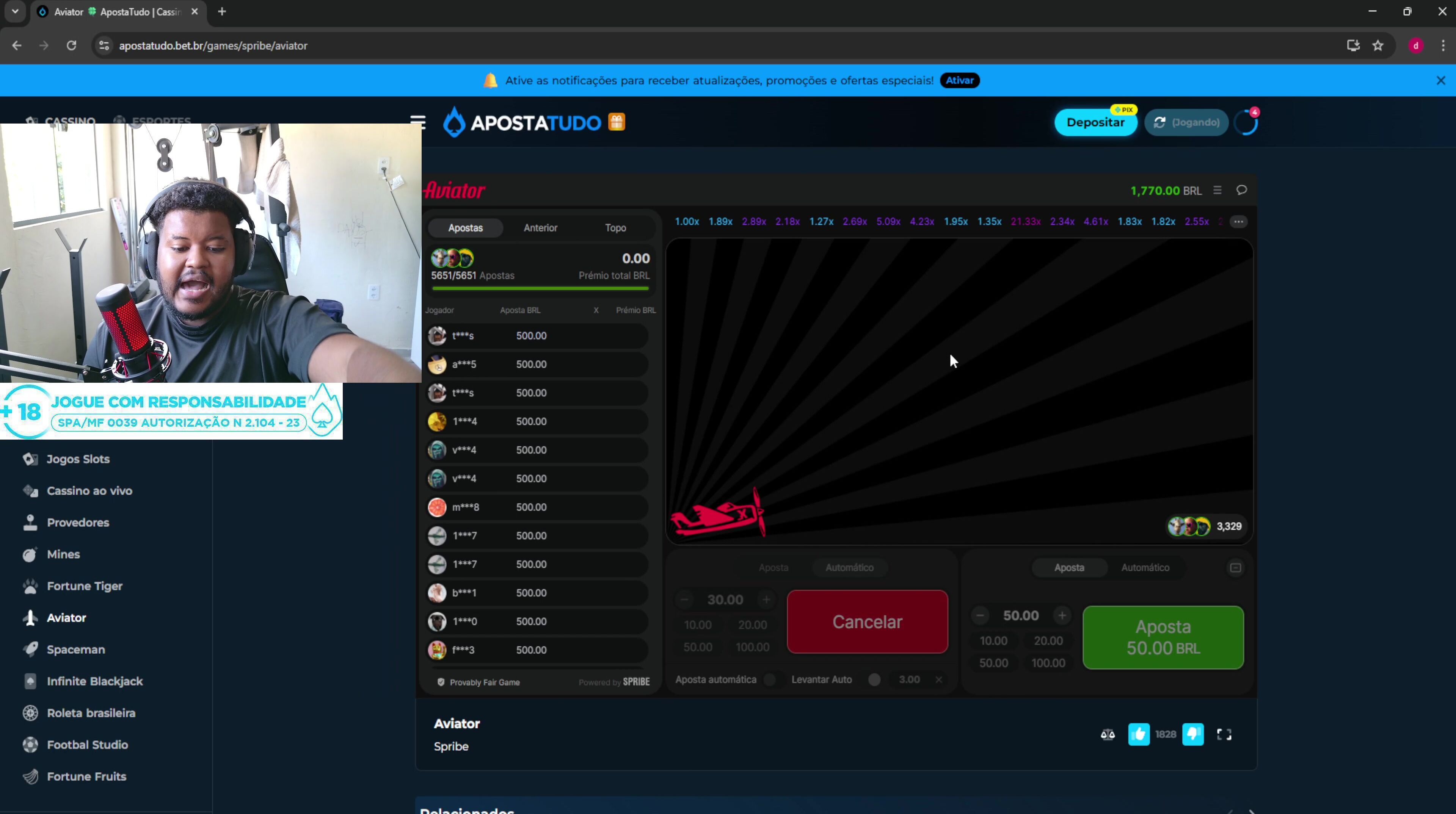Click the 50.00 bet amount field
Image resolution: width=1456 pixels, height=814 pixels.
click(x=1021, y=615)
